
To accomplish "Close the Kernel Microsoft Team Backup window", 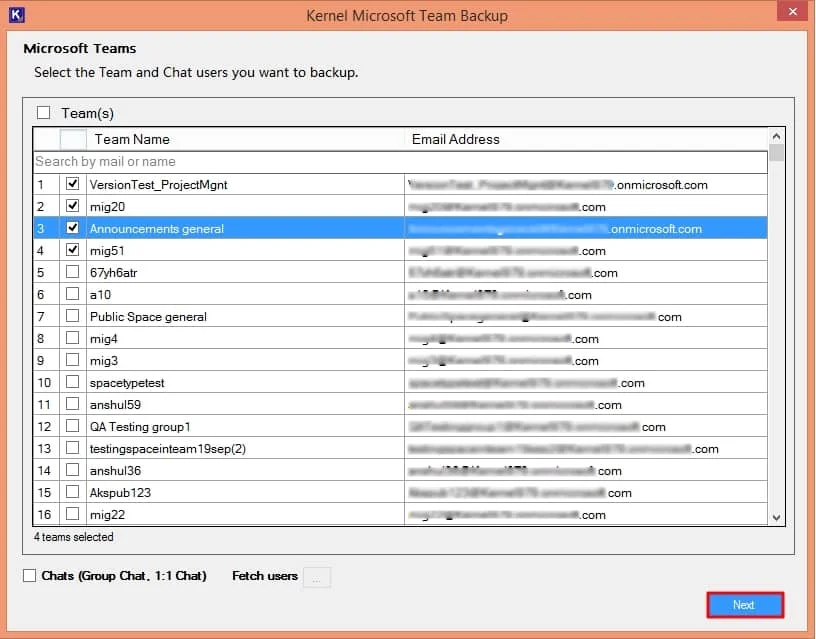I will (x=793, y=11).
